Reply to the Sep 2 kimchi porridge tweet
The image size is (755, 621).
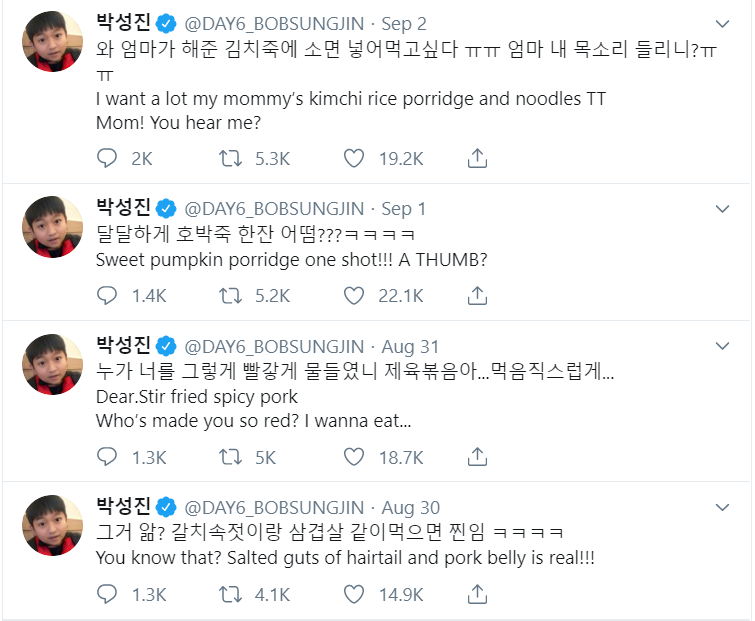point(107,158)
